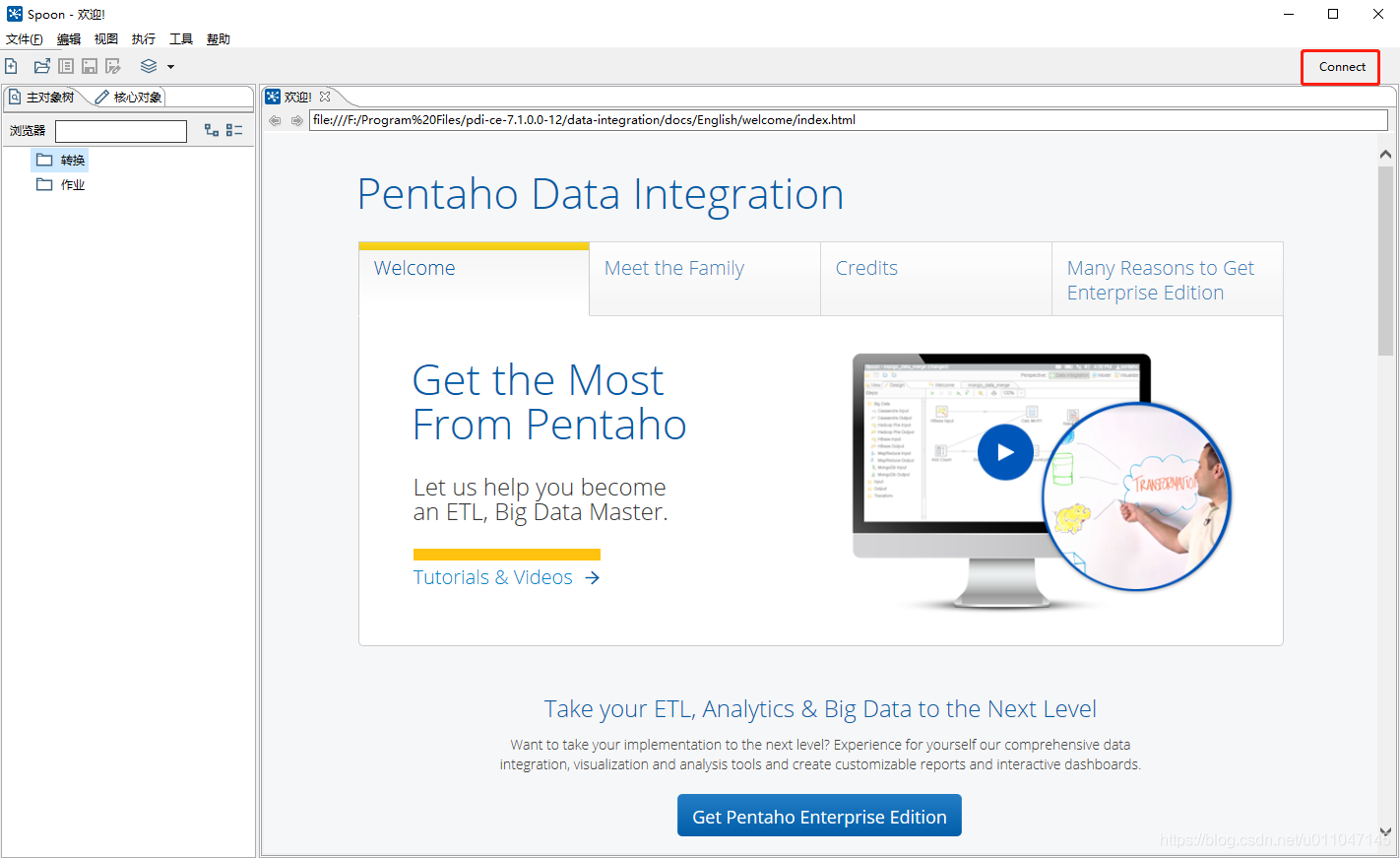This screenshot has height=858, width=1400.
Task: Click the expand tree icon beside search
Action: coord(211,130)
